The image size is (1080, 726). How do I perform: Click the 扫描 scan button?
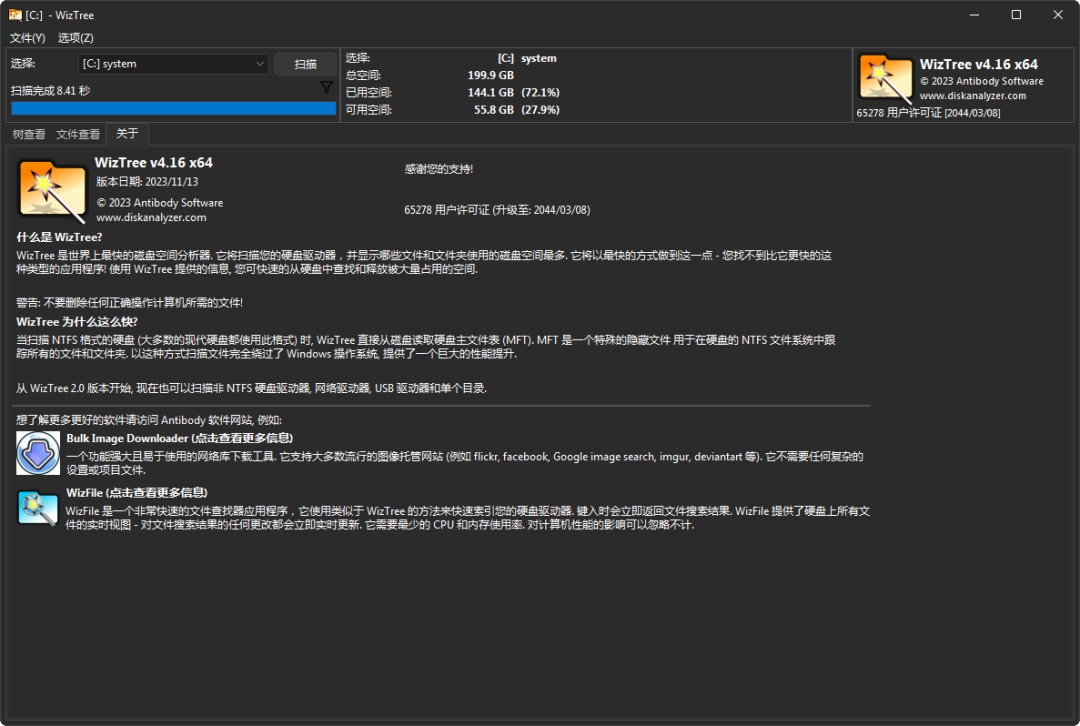click(x=305, y=64)
